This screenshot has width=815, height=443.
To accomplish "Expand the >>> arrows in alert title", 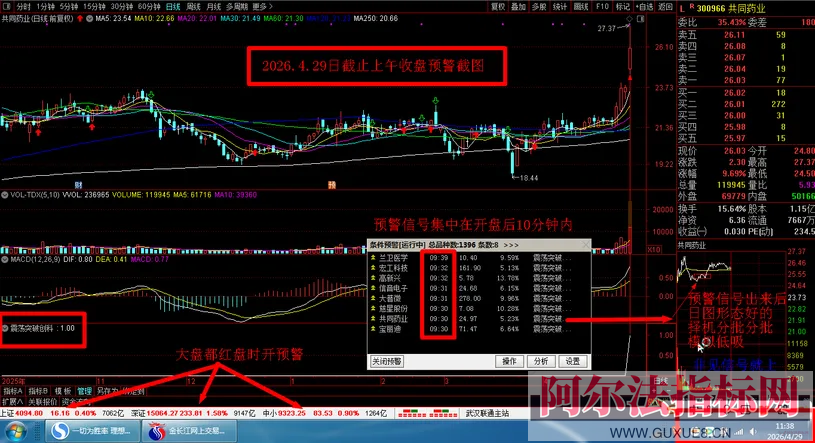I will (x=511, y=245).
